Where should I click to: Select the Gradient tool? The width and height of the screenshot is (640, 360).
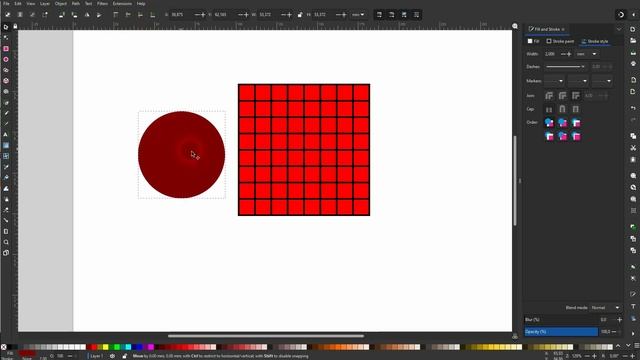tap(6, 145)
